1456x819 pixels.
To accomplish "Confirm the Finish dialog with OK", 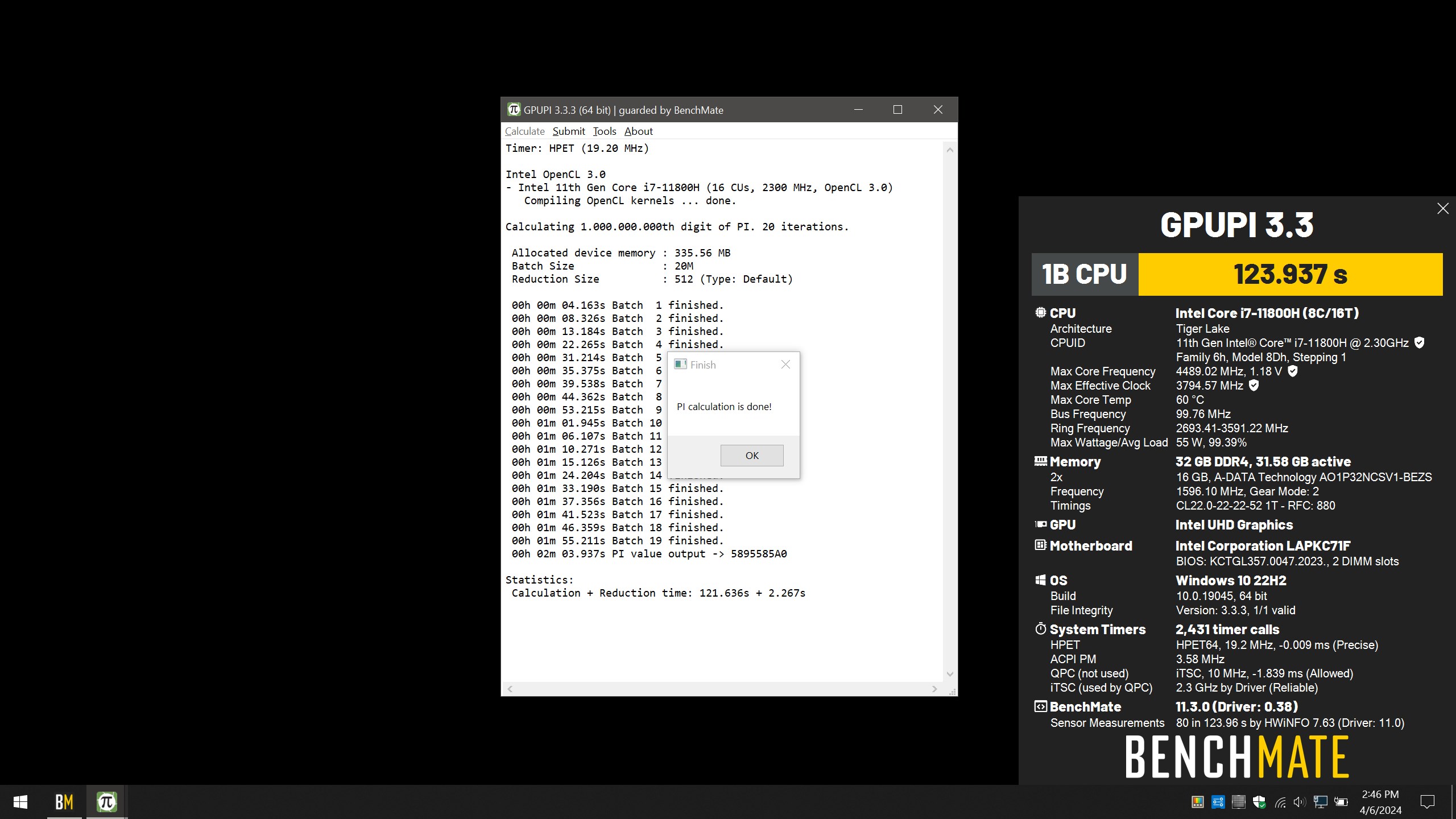I will pos(751,456).
